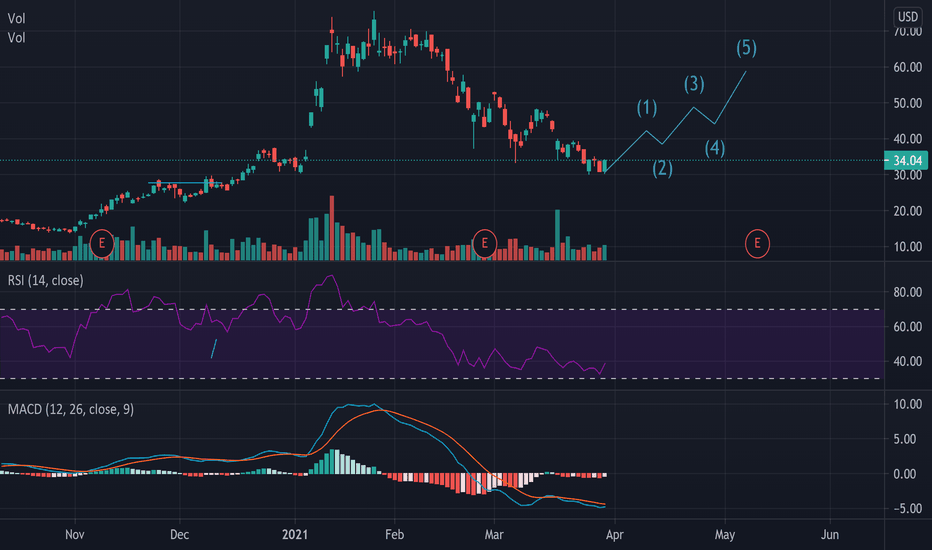Screen dimensions: 932x550
Task: Click the earnings E marker near November
Action: point(102,243)
